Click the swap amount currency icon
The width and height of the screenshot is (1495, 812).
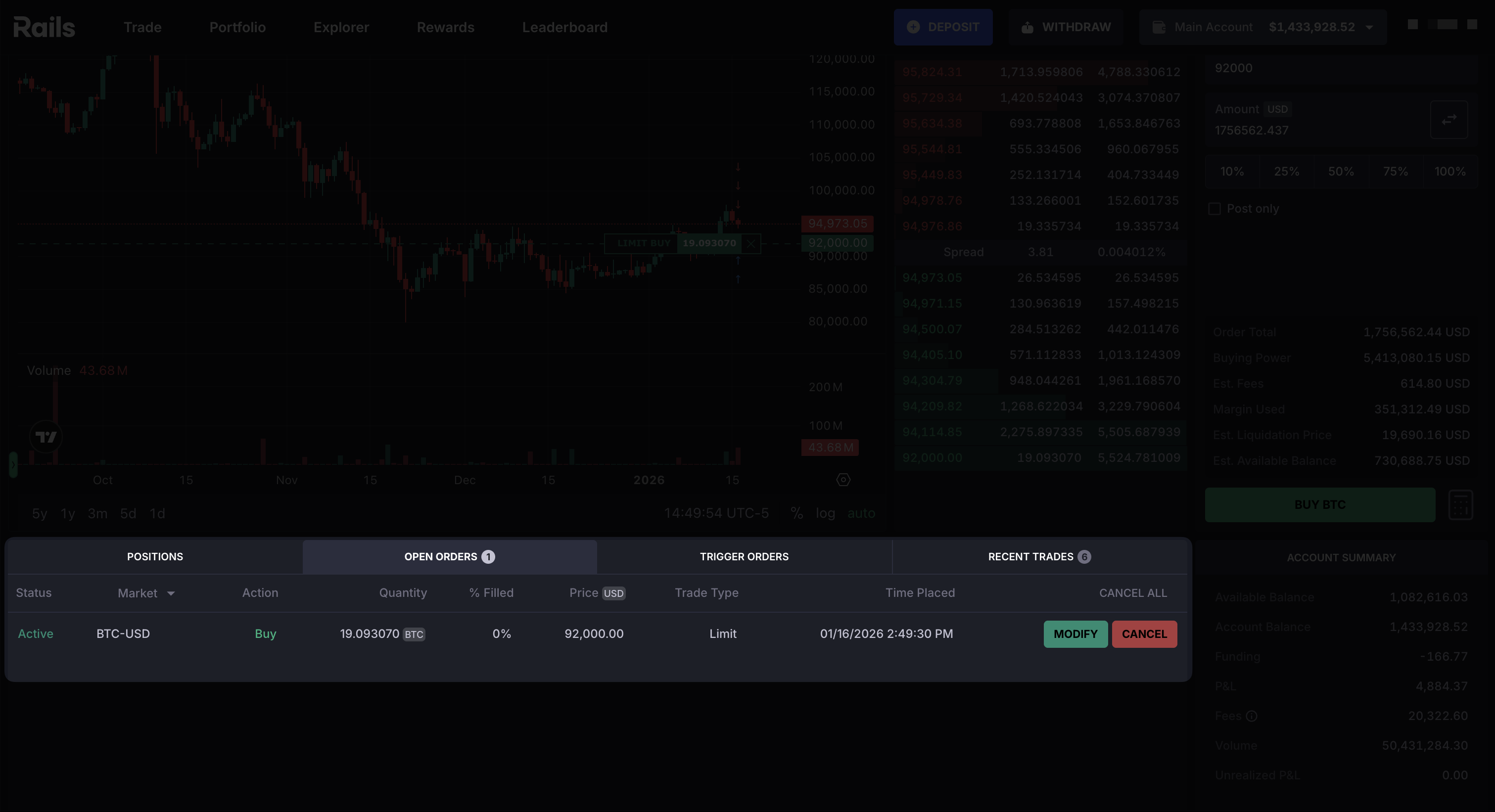(1448, 120)
